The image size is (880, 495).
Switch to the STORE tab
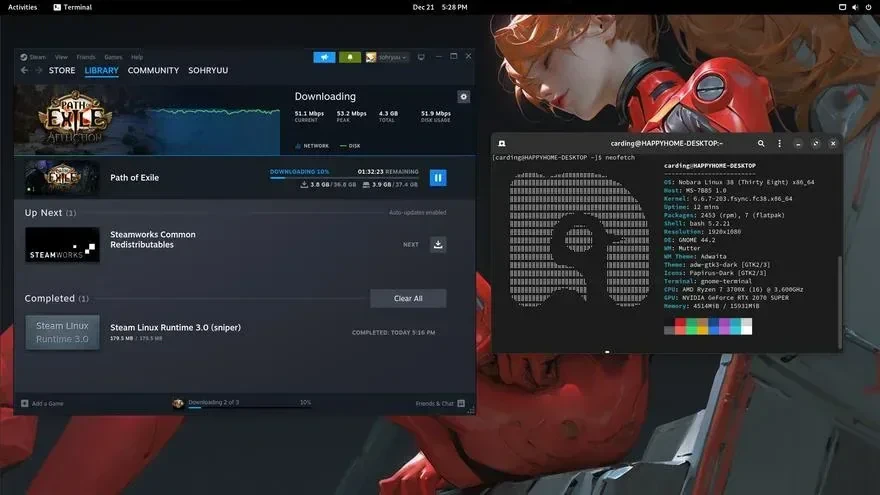pos(62,70)
